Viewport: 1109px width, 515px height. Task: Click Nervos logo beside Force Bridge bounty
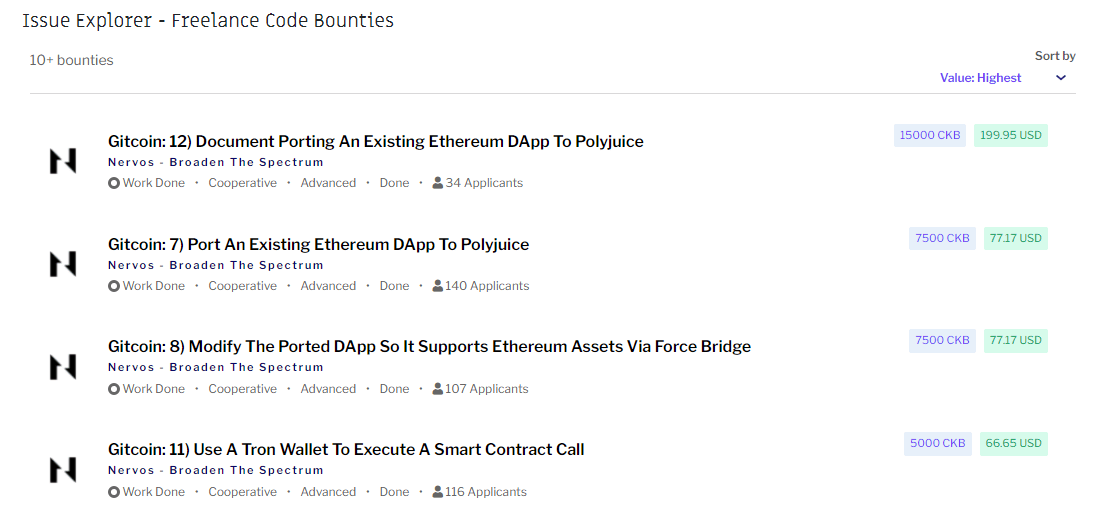click(x=63, y=367)
